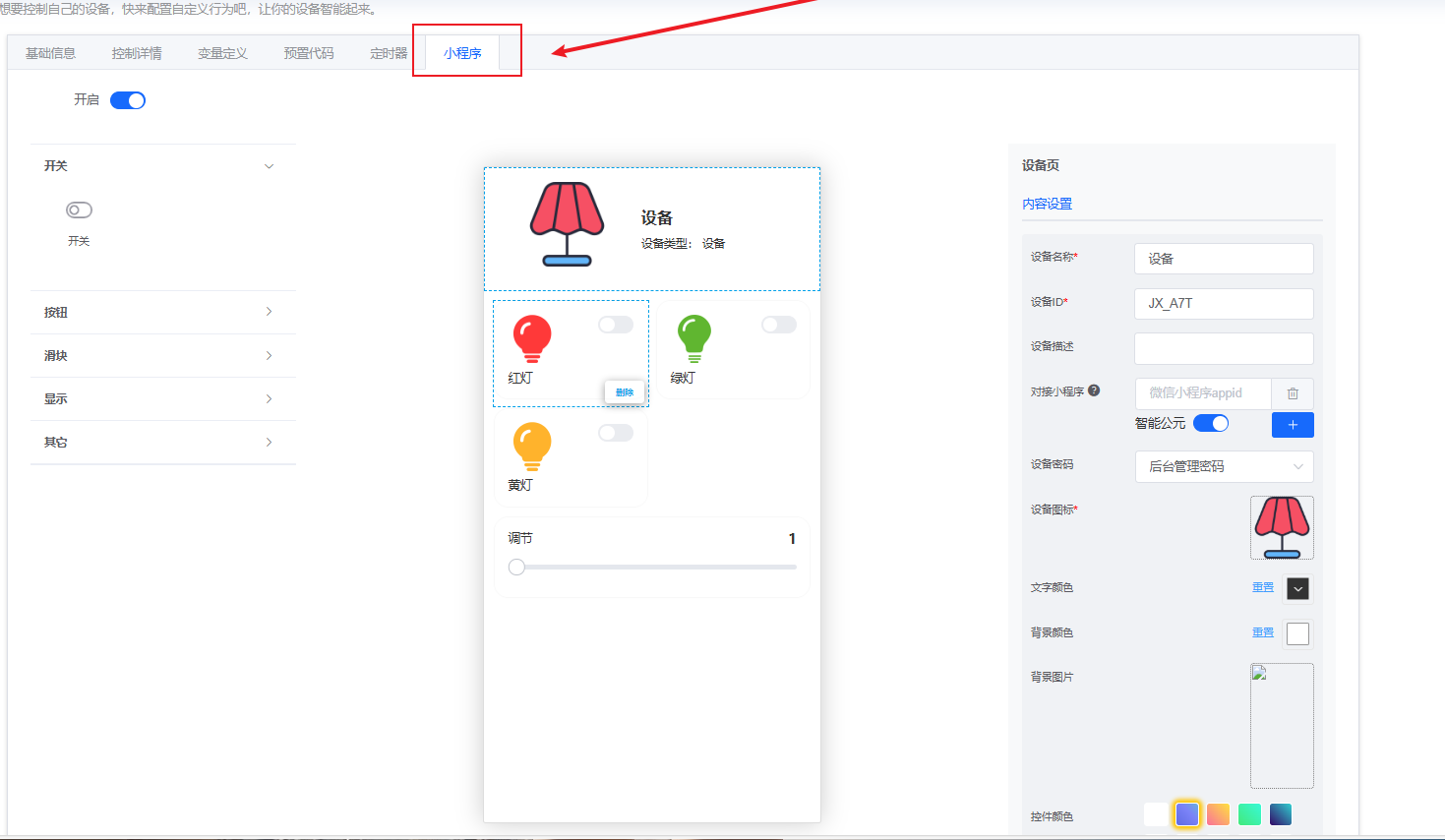Click the help icon next to 对接小程序

pos(1094,390)
